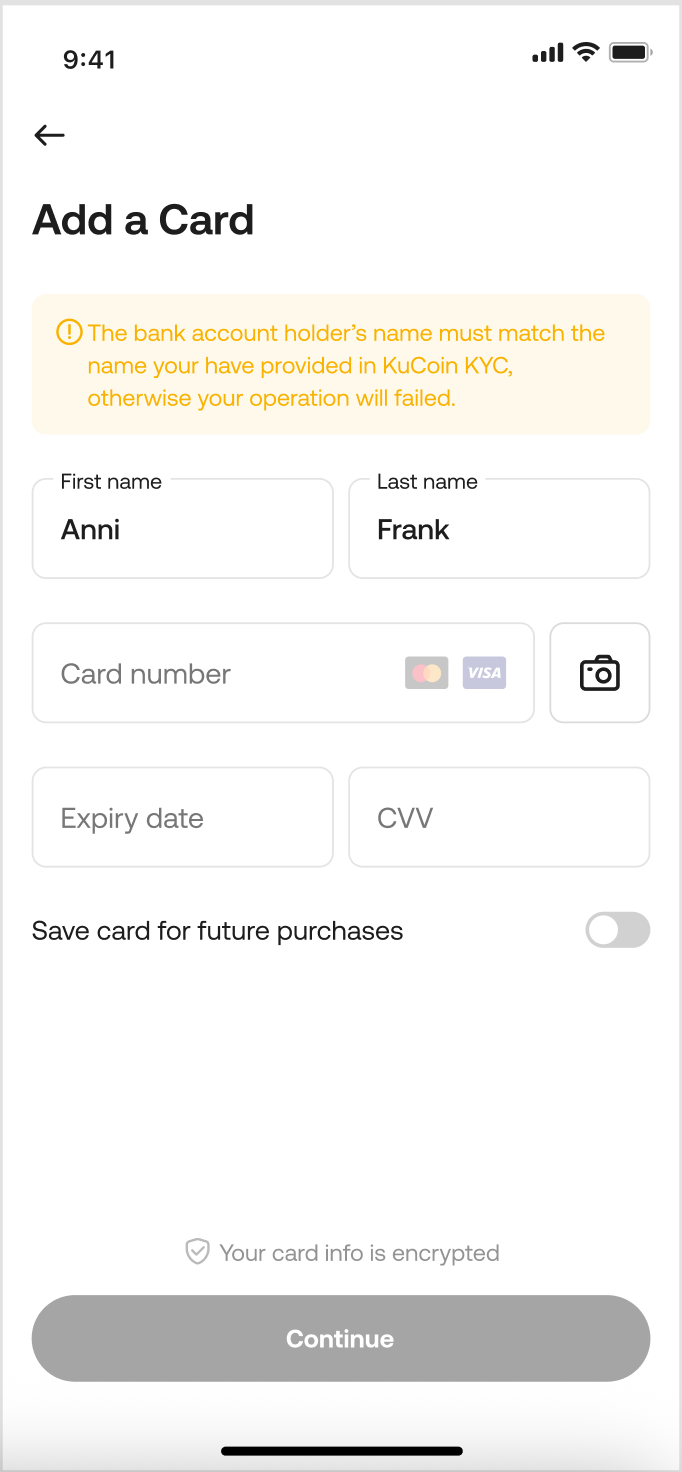Click the Visa logo icon
This screenshot has height=1472, width=682.
(x=484, y=673)
